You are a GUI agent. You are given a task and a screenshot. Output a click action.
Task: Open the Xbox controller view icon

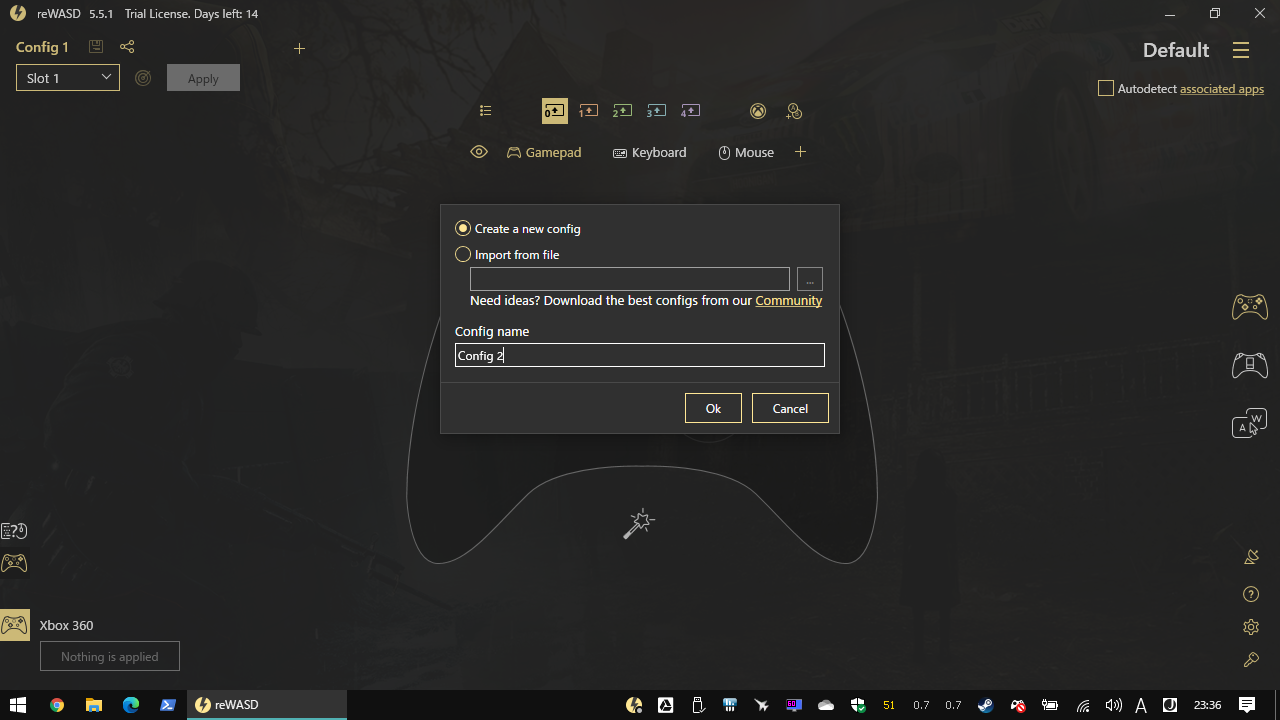(x=757, y=110)
